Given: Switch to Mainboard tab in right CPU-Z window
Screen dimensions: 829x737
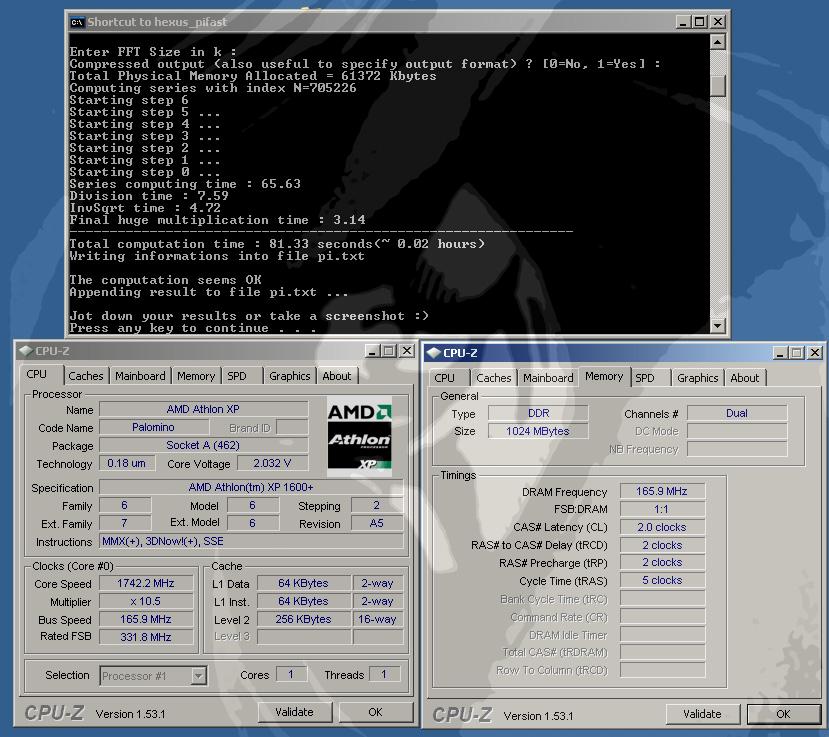Looking at the screenshot, I should tap(548, 378).
